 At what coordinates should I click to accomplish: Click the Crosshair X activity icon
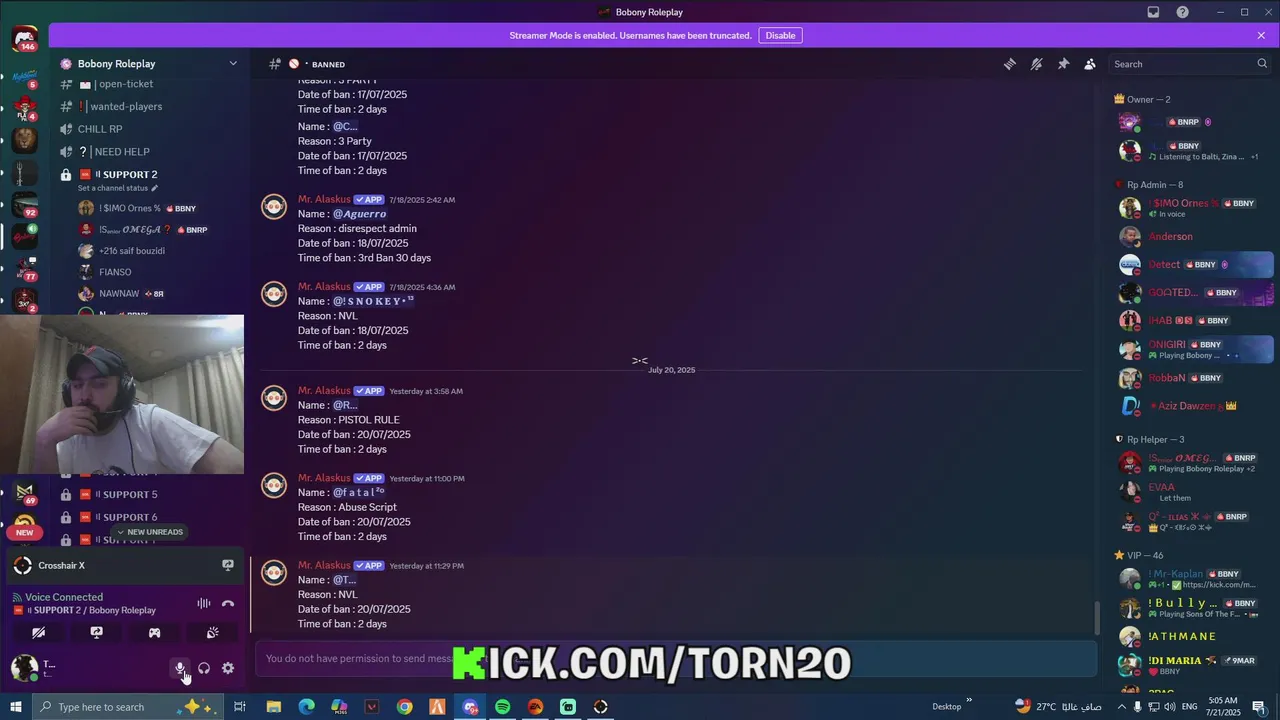[x=22, y=566]
